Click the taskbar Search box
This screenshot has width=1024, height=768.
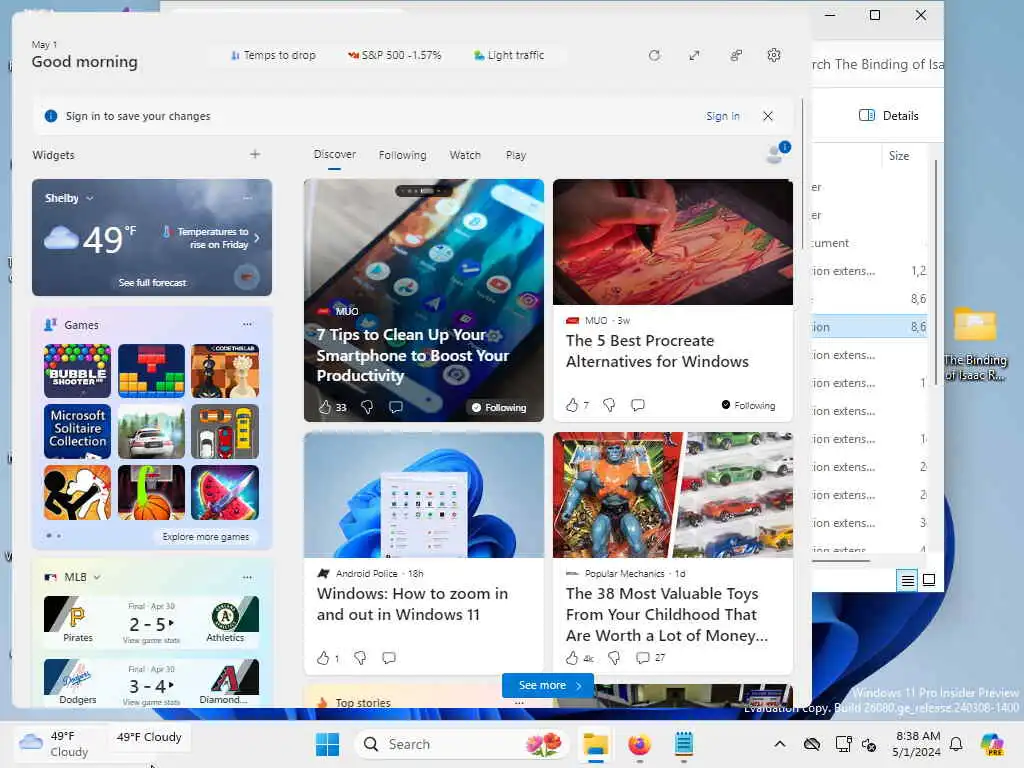pyautogui.click(x=462, y=744)
